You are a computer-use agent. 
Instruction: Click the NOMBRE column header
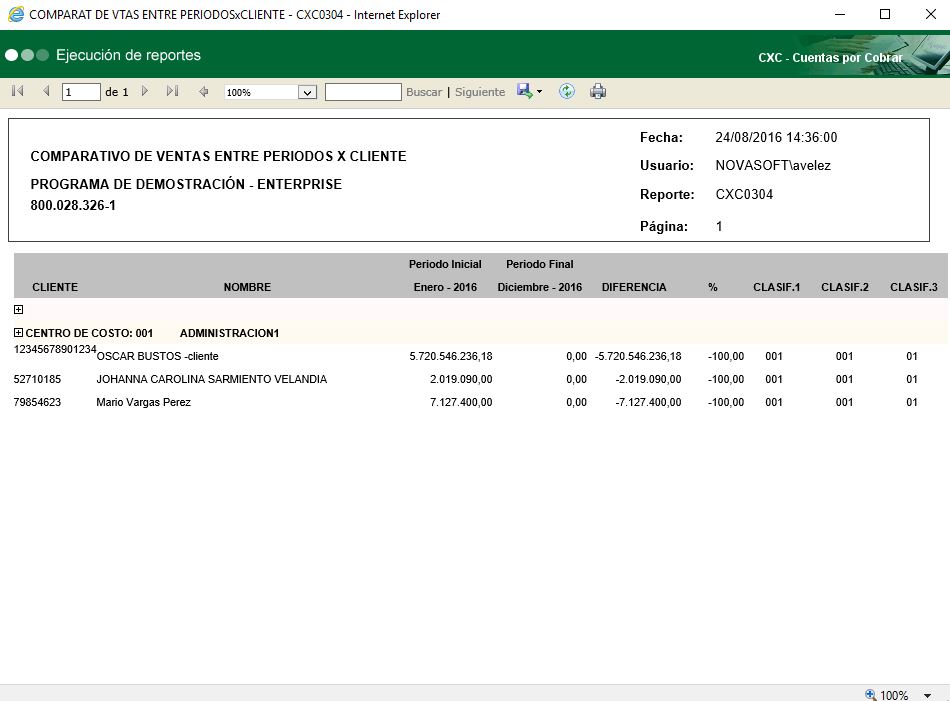click(247, 287)
